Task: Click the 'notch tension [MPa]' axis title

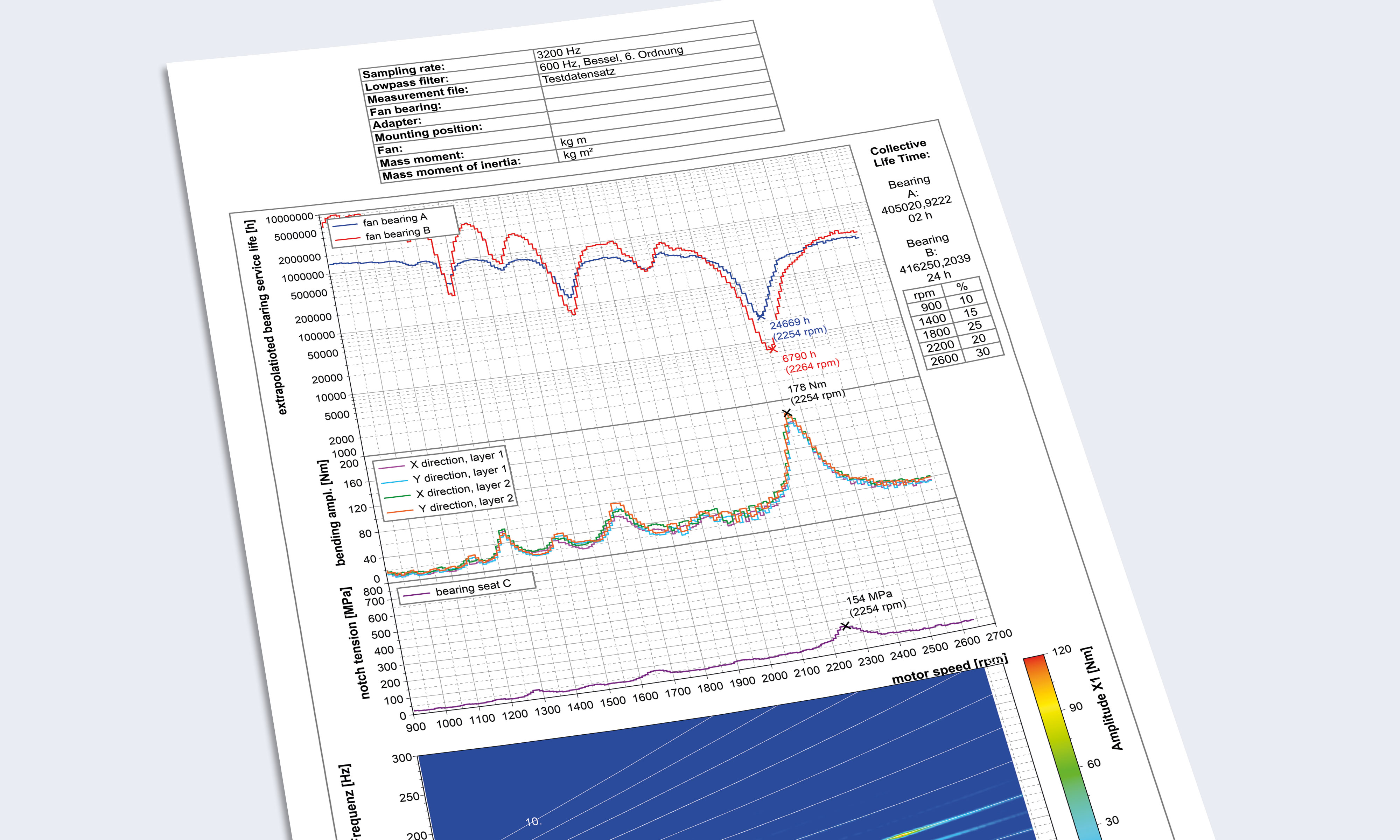Action: point(354,643)
